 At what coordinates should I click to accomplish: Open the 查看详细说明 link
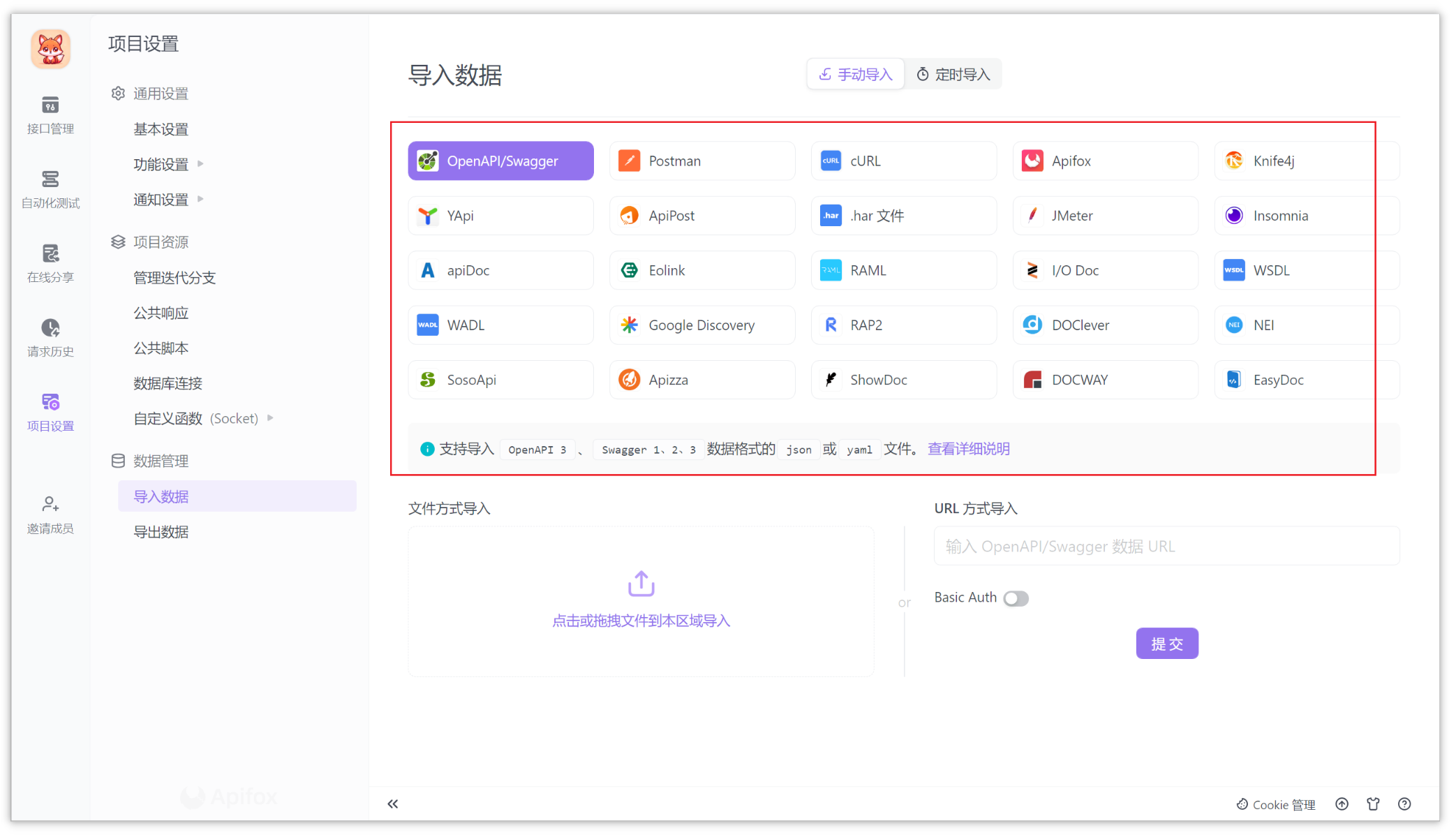point(969,449)
